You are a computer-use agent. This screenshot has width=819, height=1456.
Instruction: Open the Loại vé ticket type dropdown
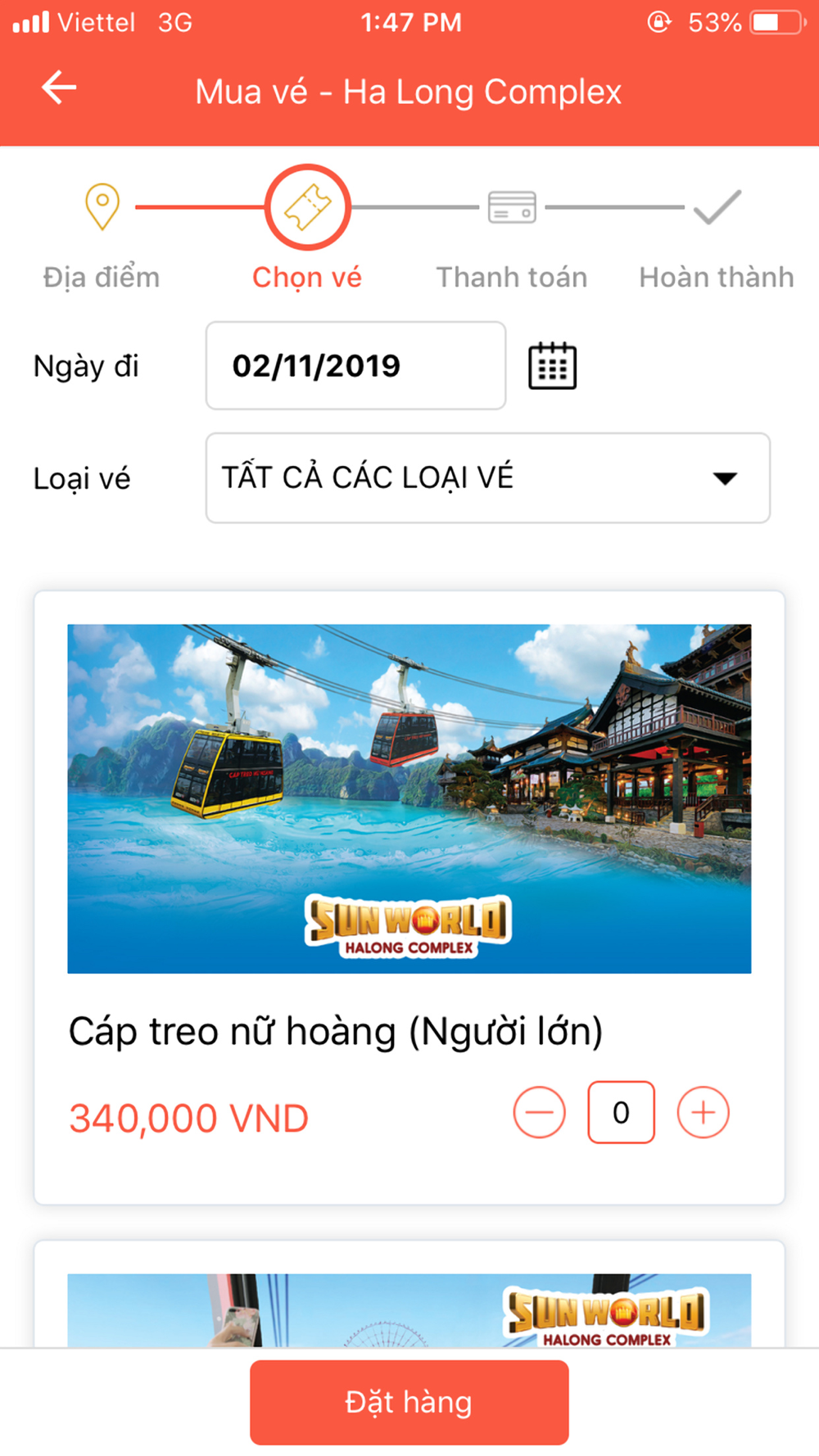(487, 477)
